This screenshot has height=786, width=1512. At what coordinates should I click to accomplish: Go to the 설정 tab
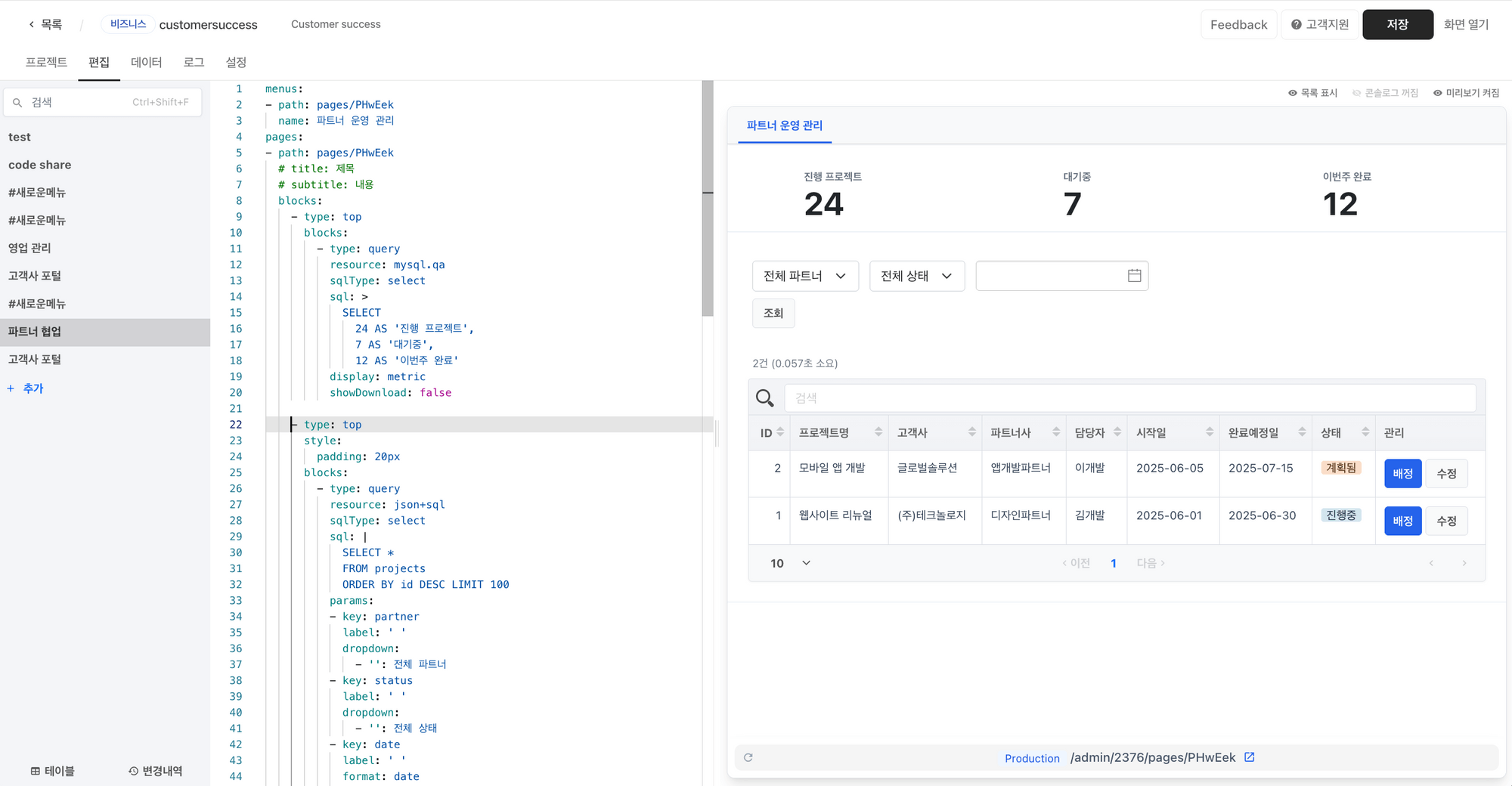[236, 62]
